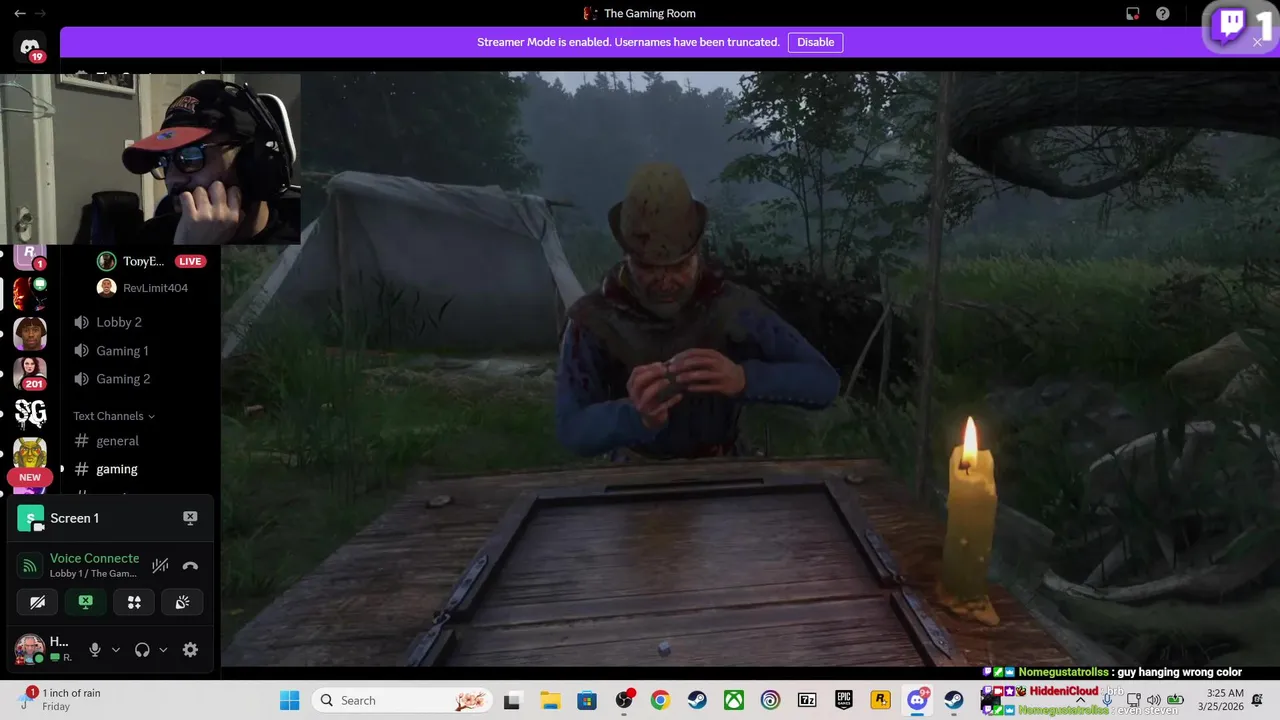Open Epic Games Launcher on taskbar
Image resolution: width=1280 pixels, height=720 pixels.
pyautogui.click(x=844, y=700)
